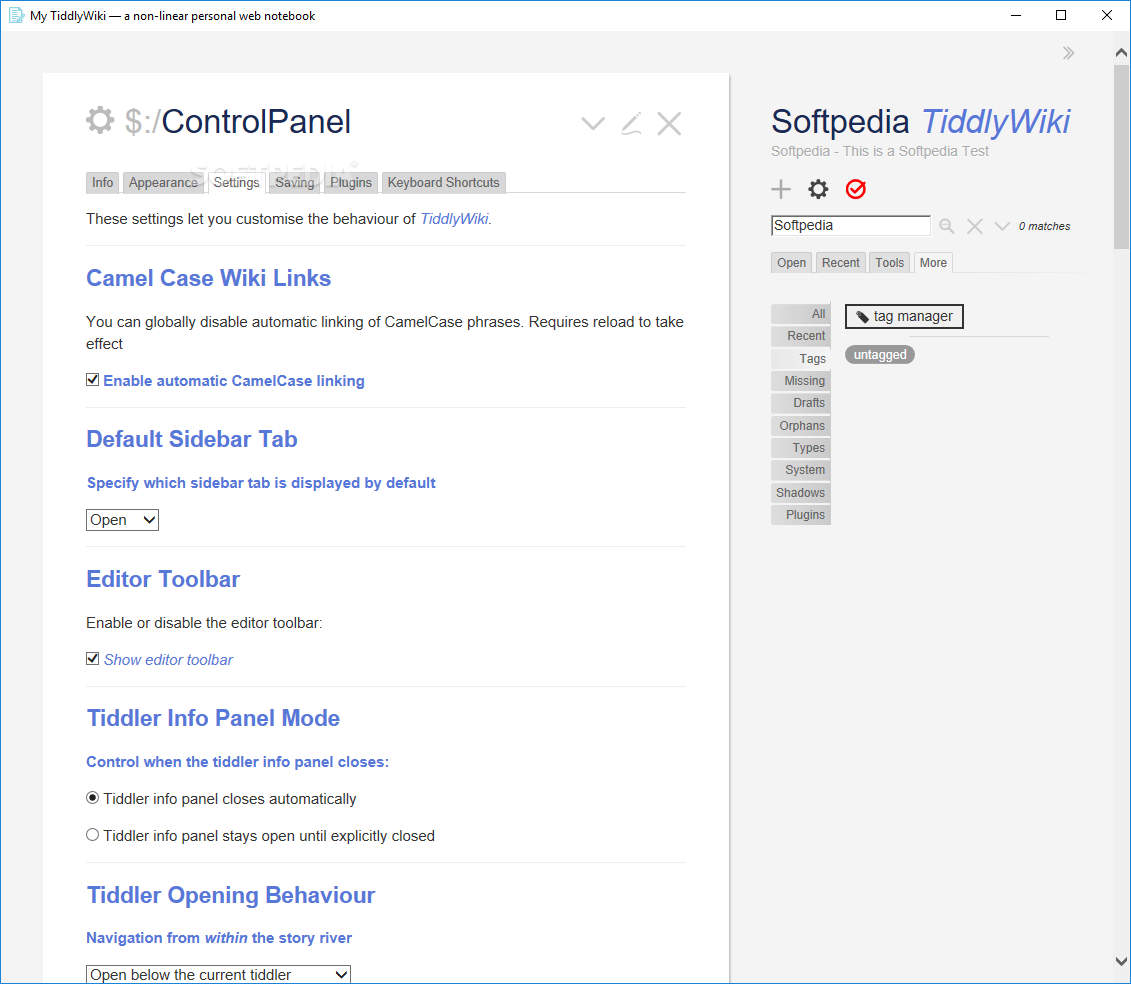The height and width of the screenshot is (984, 1131).
Task: Expand search results dropdown chevron
Action: pos(1002,227)
